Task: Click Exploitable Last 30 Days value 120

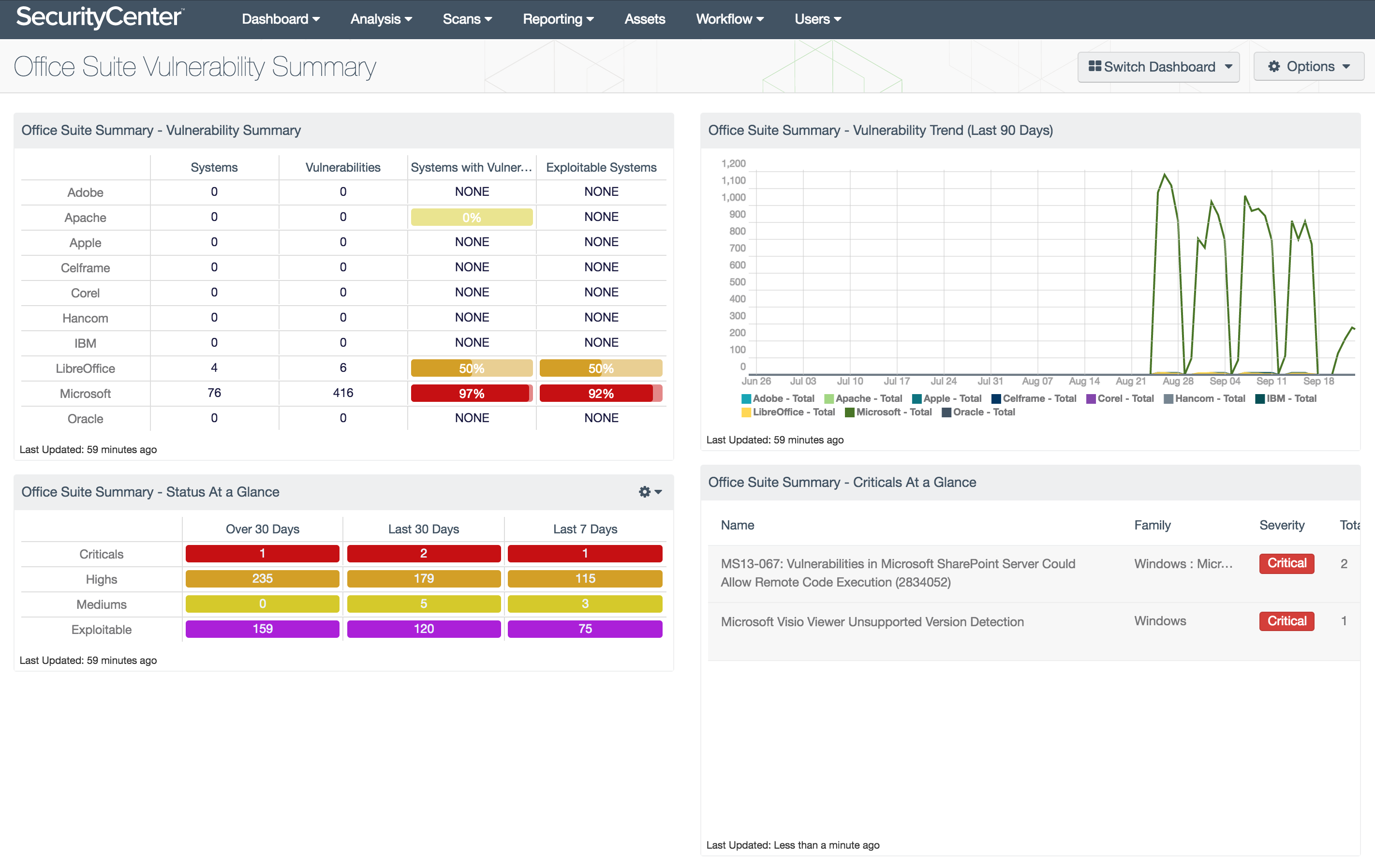Action: click(424, 629)
